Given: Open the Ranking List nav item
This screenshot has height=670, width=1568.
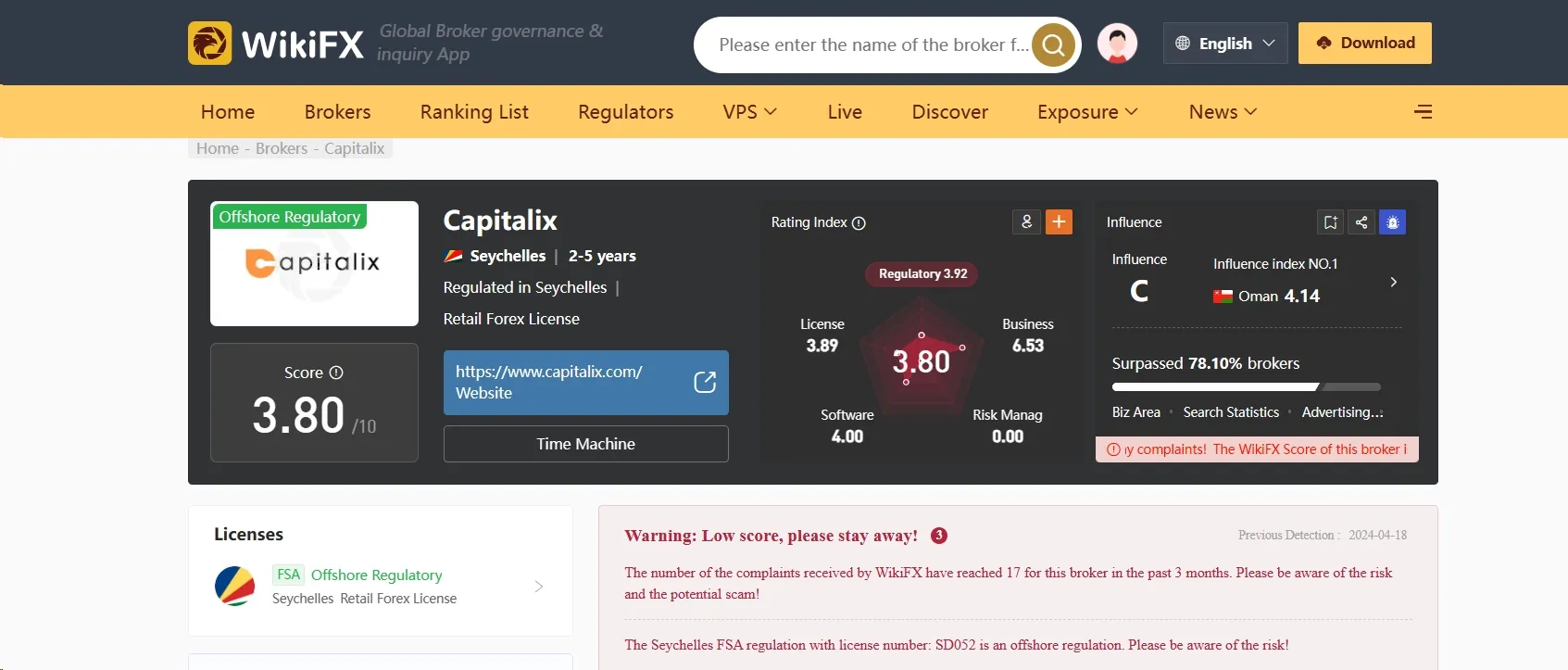Looking at the screenshot, I should click(474, 112).
